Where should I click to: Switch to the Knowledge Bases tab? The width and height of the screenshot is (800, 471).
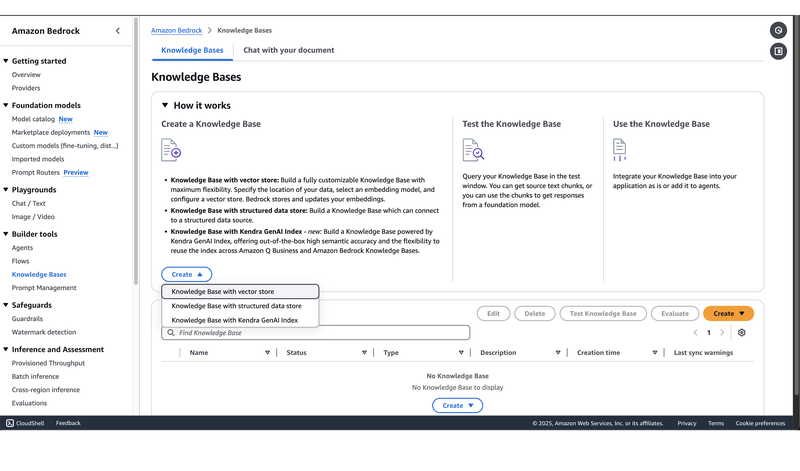[x=192, y=50]
